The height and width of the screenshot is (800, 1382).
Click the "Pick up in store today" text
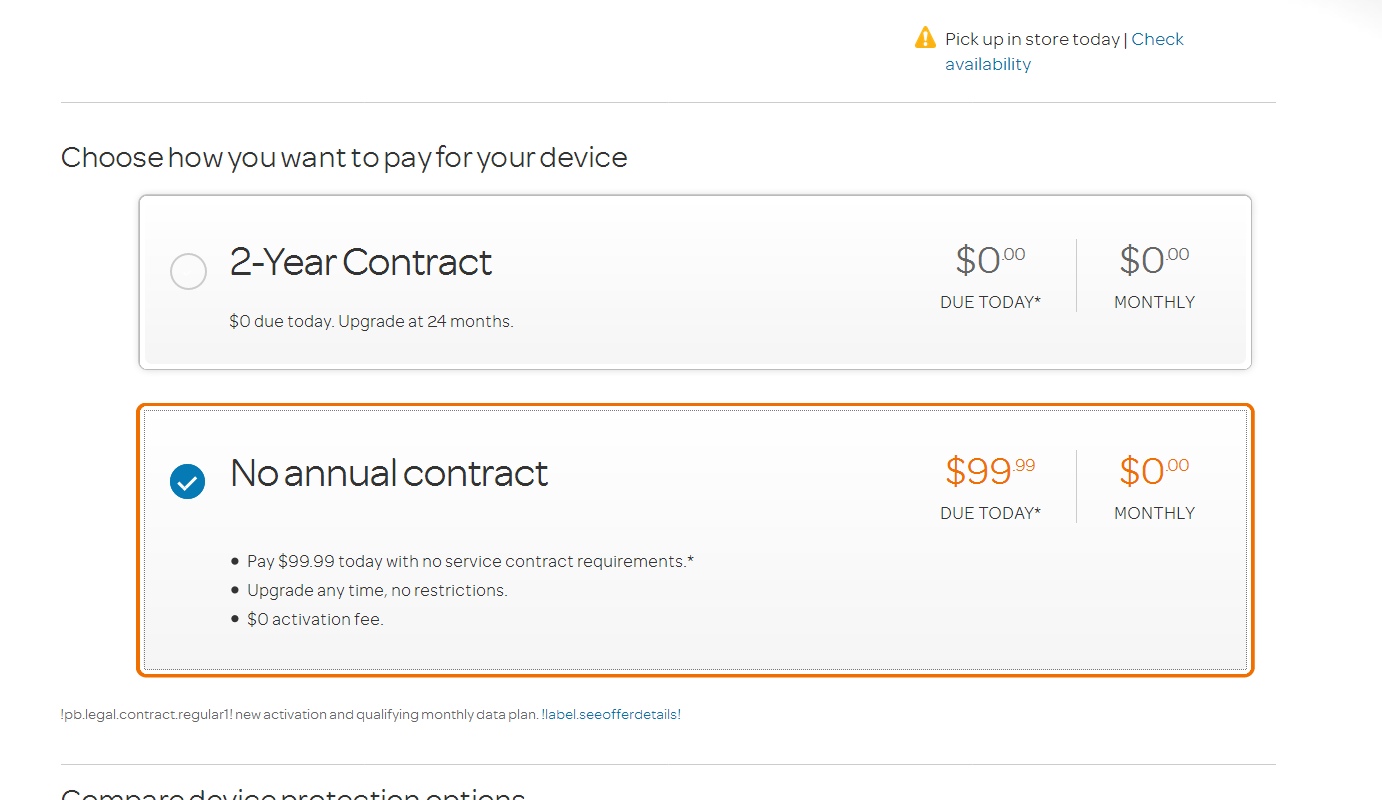(x=1032, y=39)
